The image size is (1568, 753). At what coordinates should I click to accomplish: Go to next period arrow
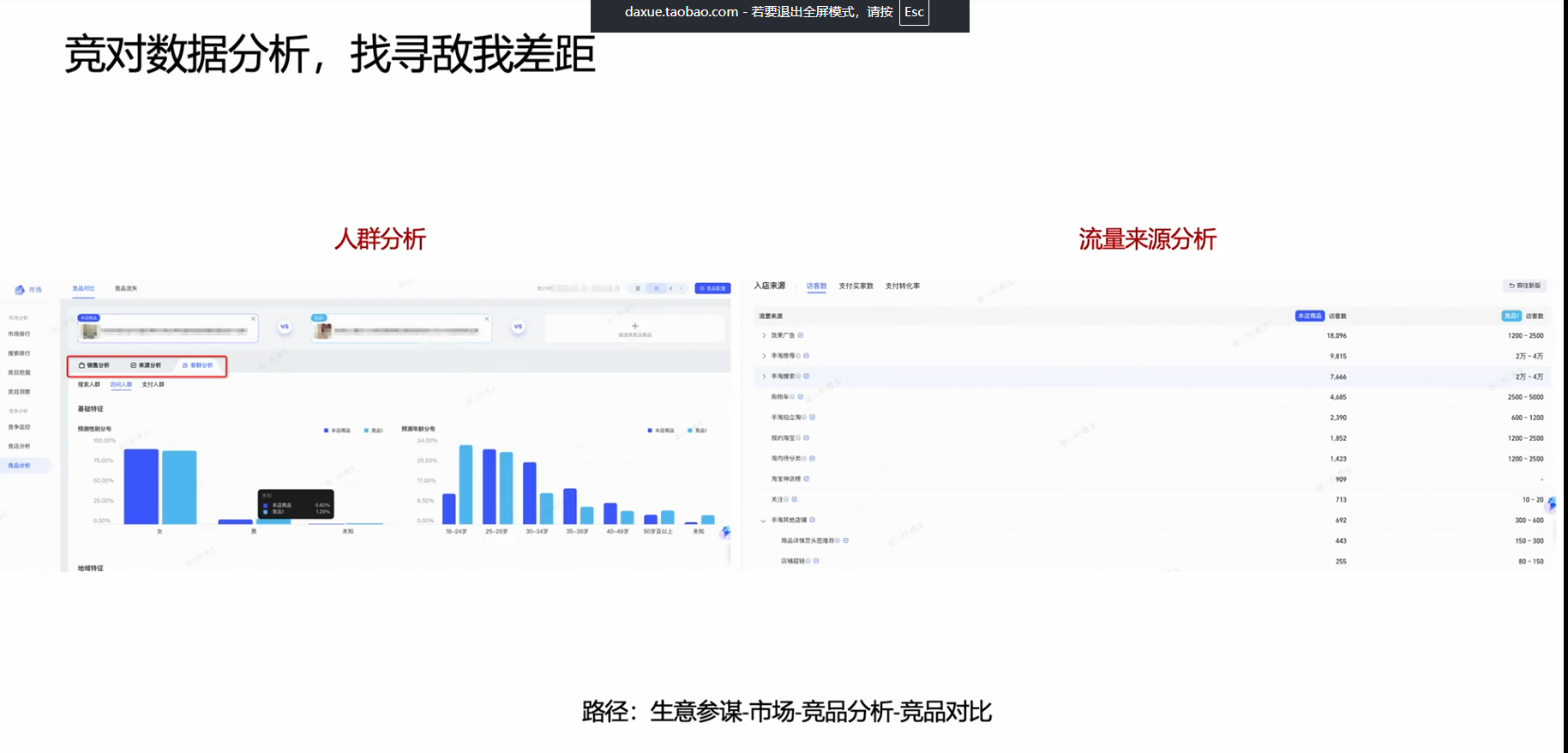coord(682,288)
